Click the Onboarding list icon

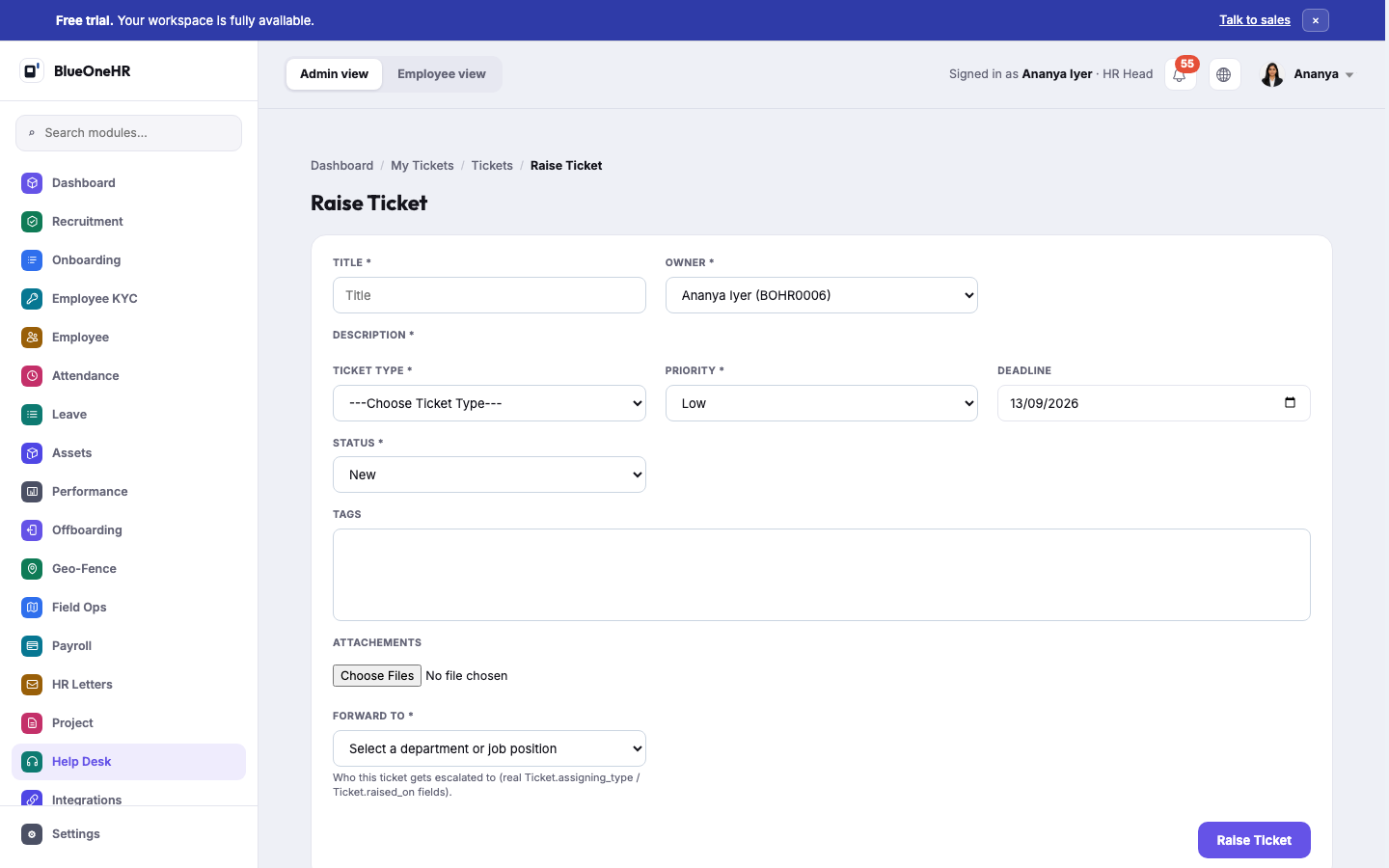tap(32, 259)
